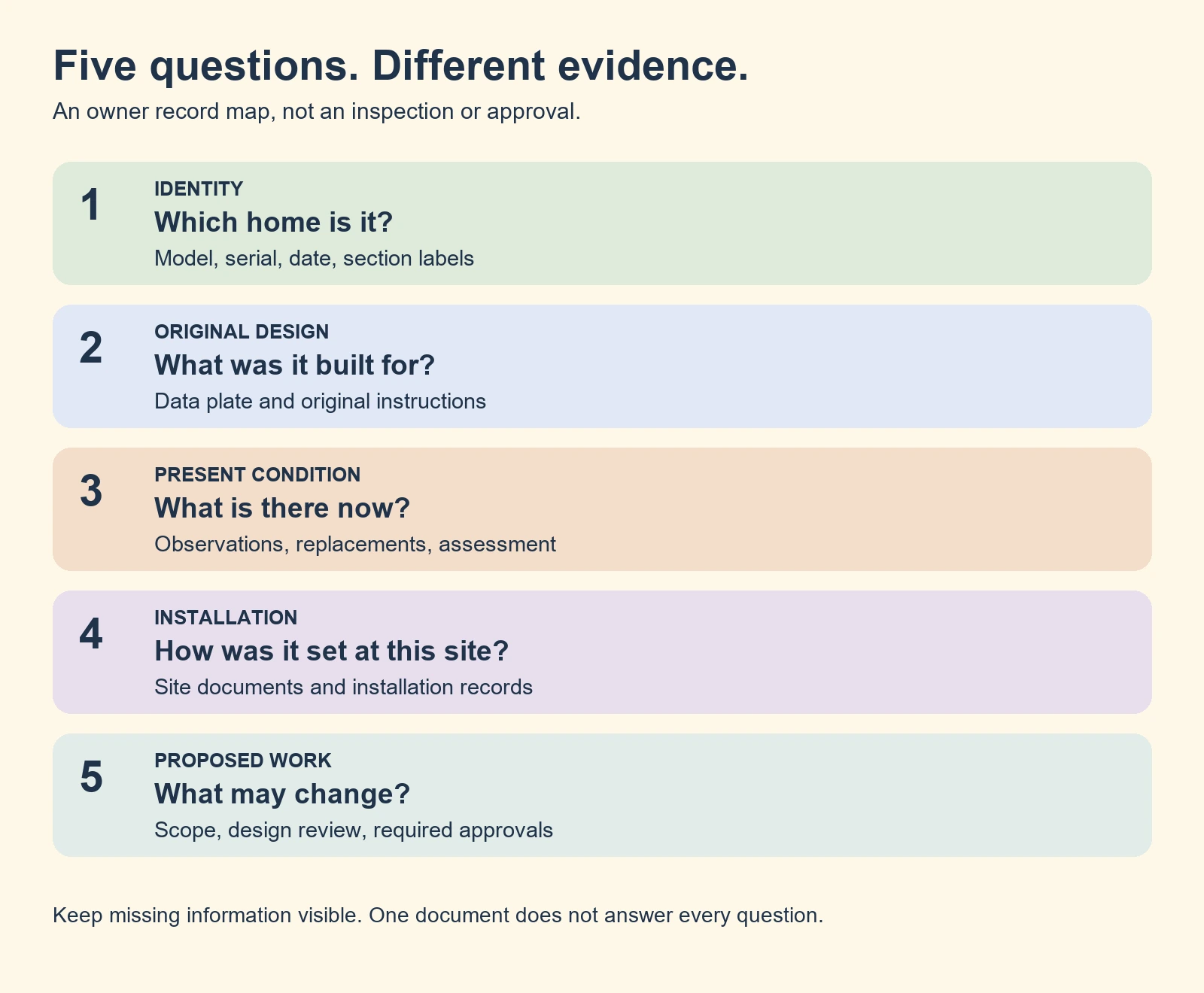Click the number 3 badge
This screenshot has height=993, width=1204.
[90, 491]
